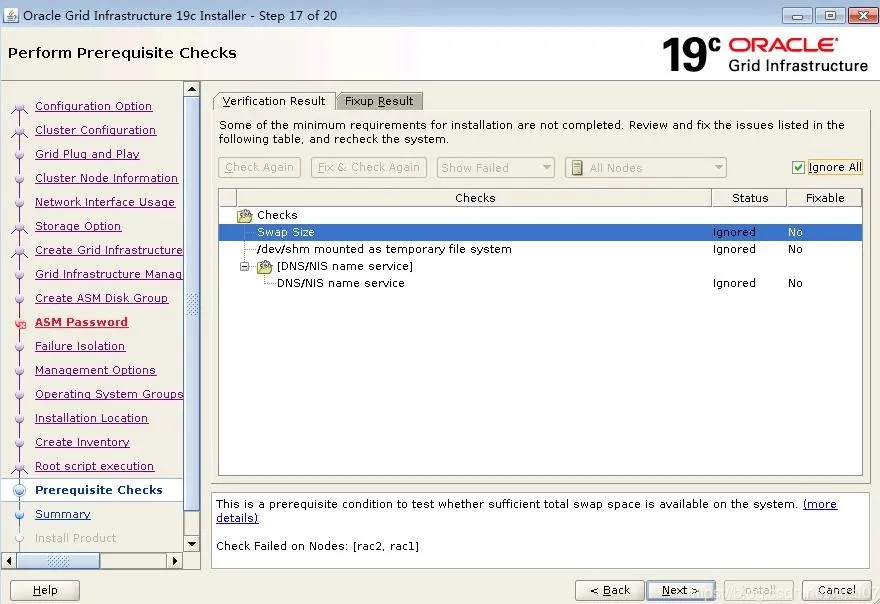Screen dimensions: 880x604
Task: Switch to the Fixup Result tab
Action: tap(379, 101)
